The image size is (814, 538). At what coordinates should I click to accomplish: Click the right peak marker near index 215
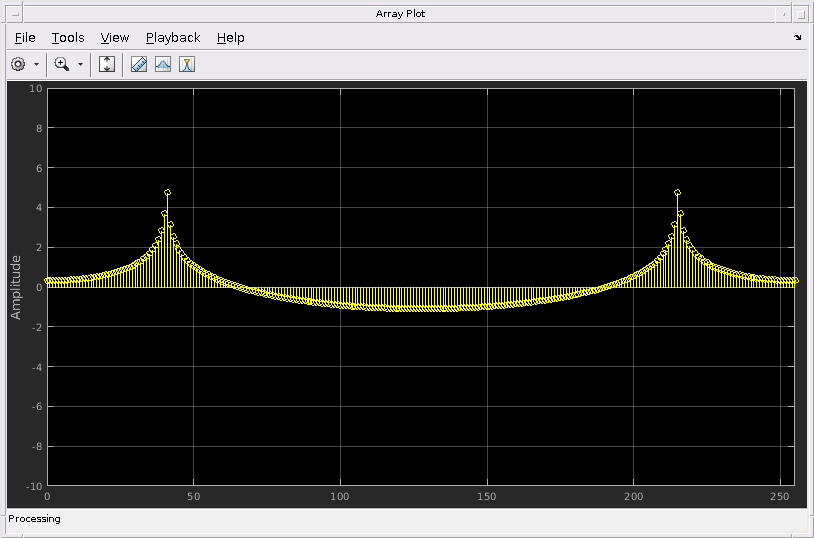click(x=677, y=192)
